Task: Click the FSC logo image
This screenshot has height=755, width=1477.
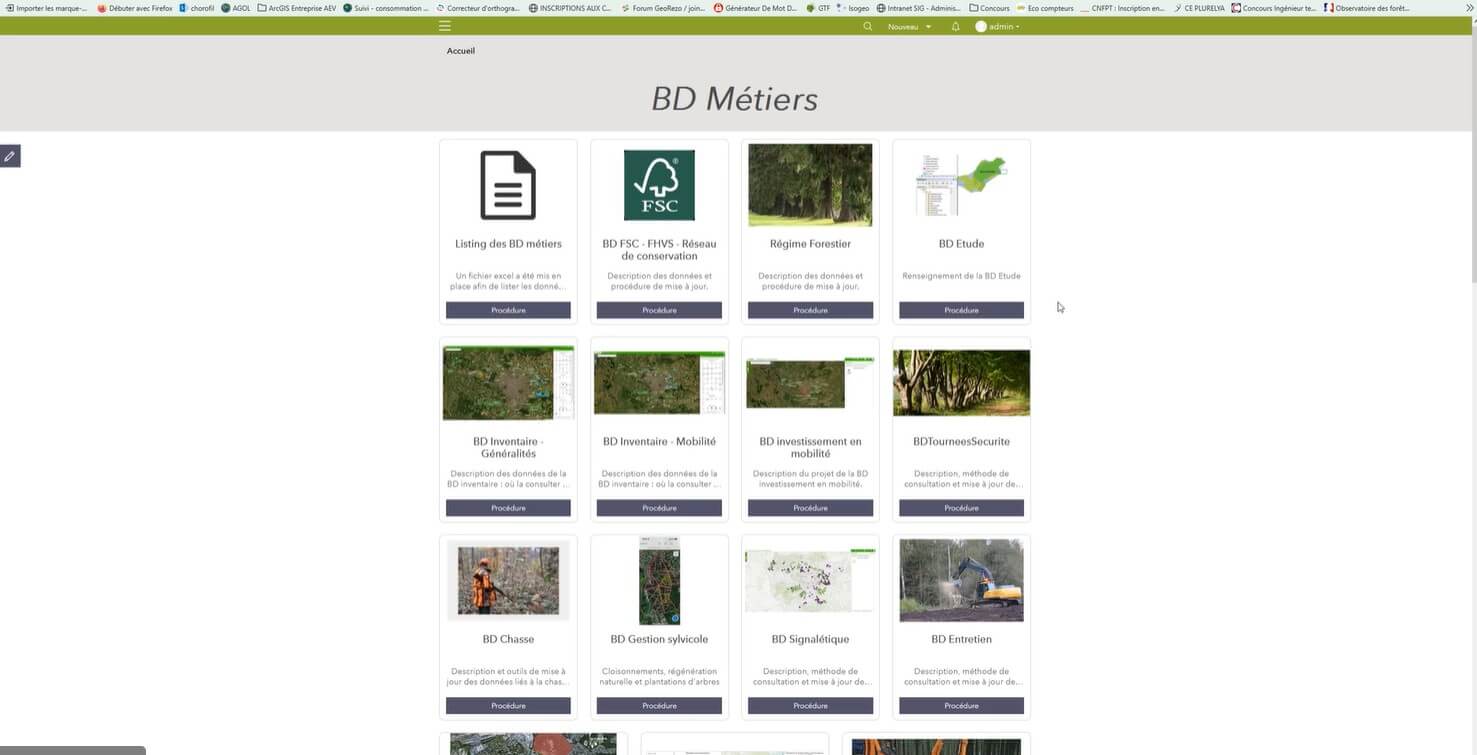Action: point(659,185)
